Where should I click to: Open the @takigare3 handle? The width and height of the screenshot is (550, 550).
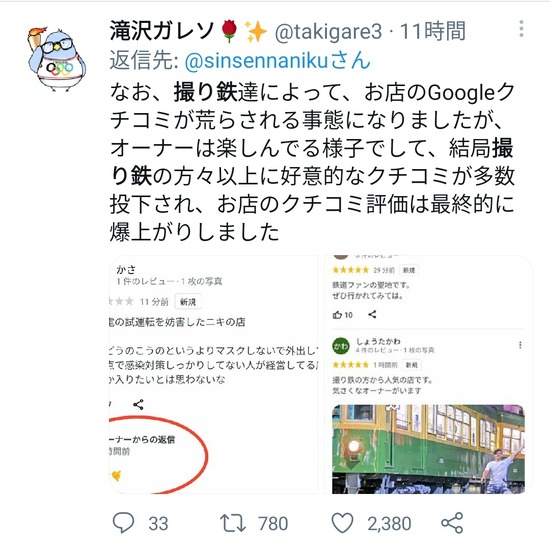point(328,31)
